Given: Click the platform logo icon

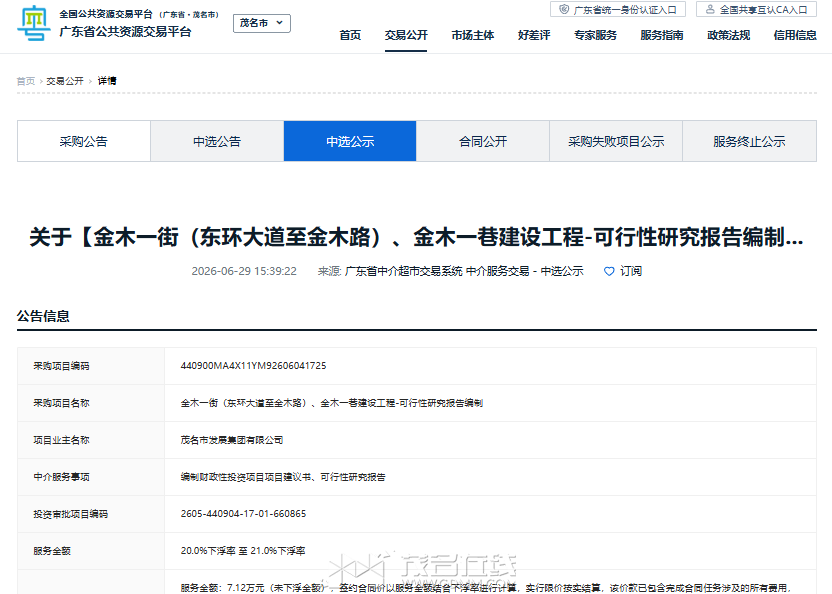Looking at the screenshot, I should pos(33,23).
